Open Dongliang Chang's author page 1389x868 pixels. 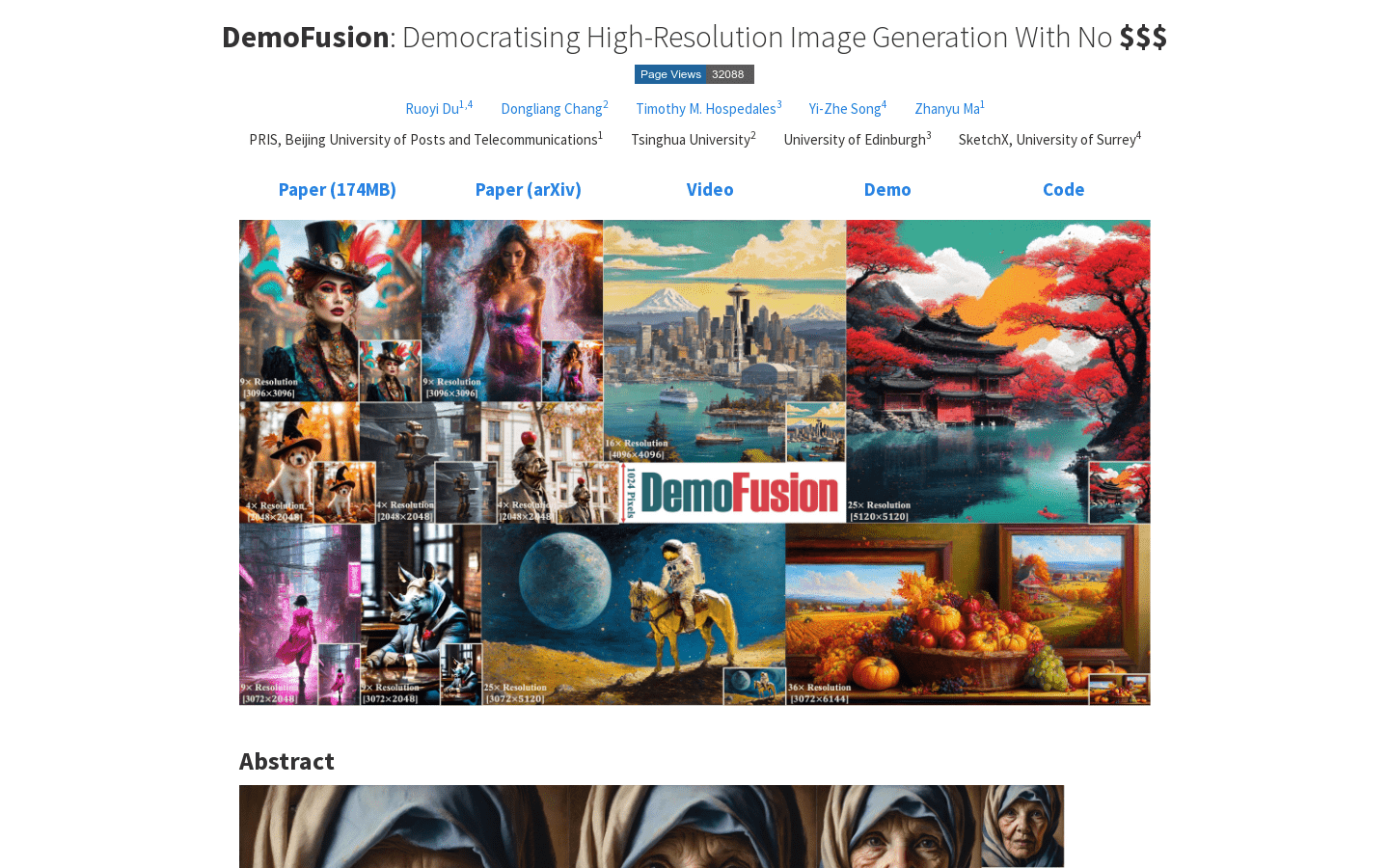point(551,109)
